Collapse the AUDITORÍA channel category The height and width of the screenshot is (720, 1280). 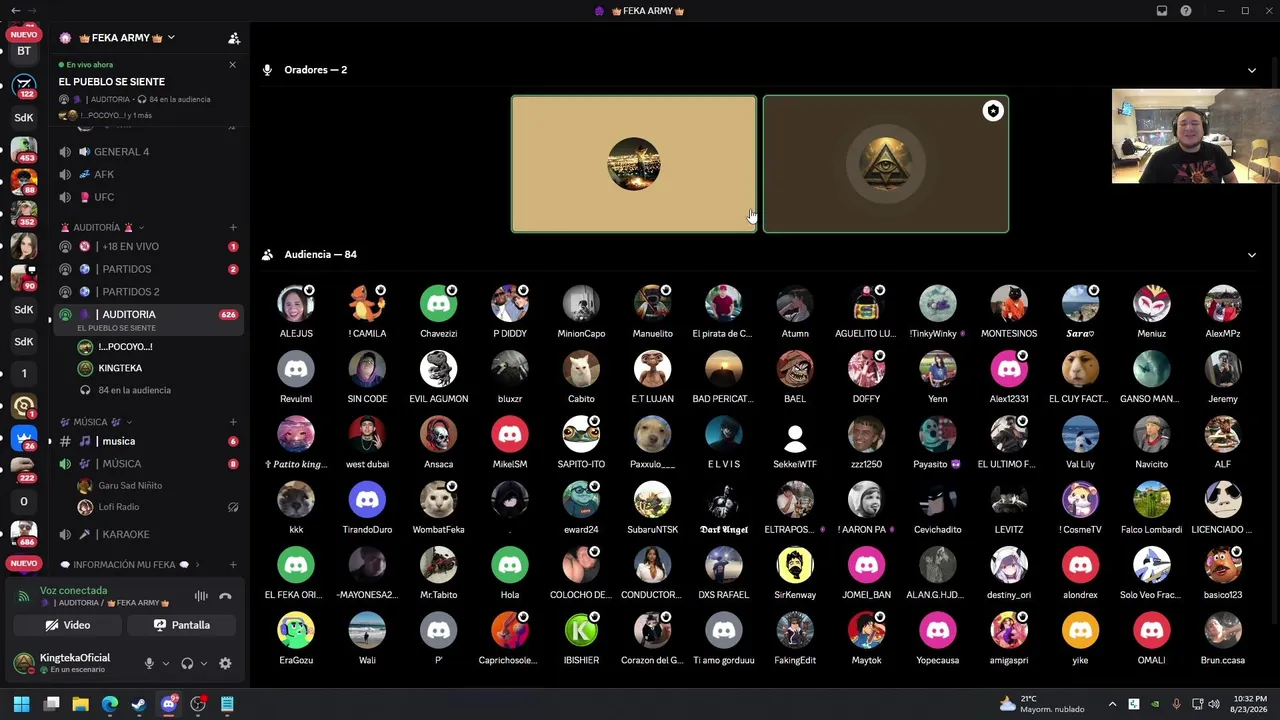103,228
